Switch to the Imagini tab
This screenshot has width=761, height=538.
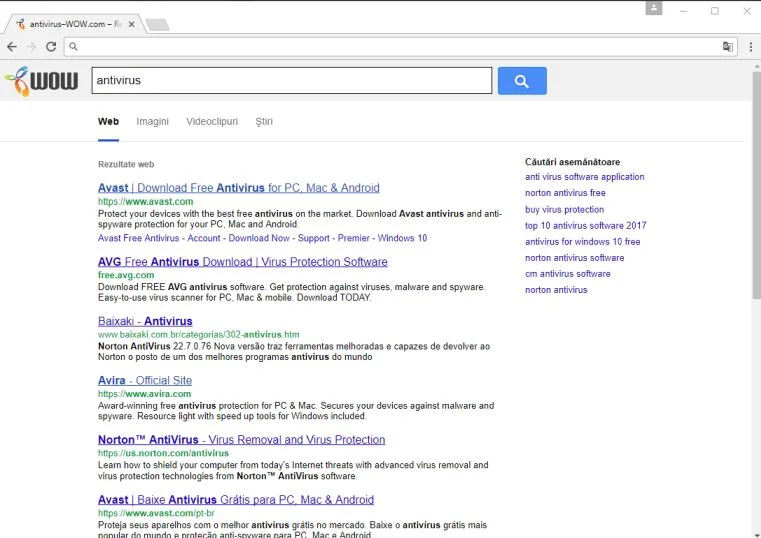[152, 121]
